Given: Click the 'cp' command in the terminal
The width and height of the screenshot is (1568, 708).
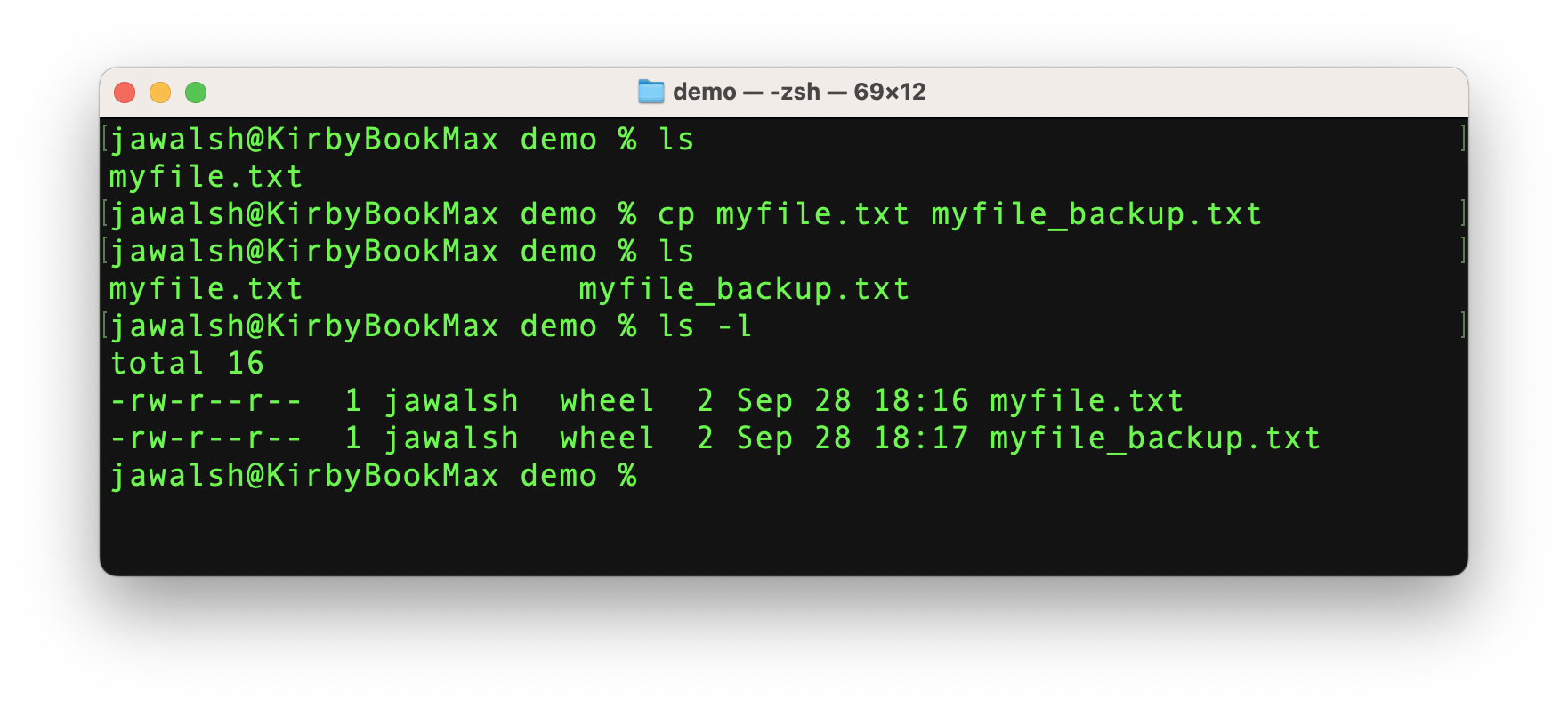Looking at the screenshot, I should pos(675,214).
